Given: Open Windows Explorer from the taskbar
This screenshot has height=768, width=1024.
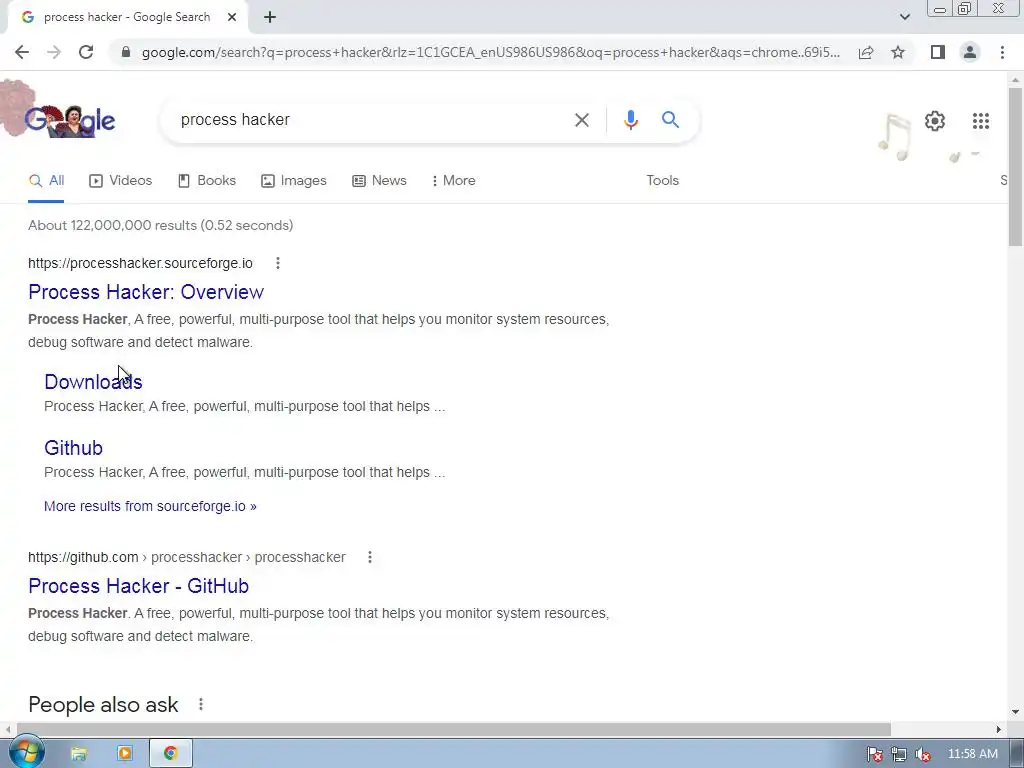Looking at the screenshot, I should (x=78, y=754).
